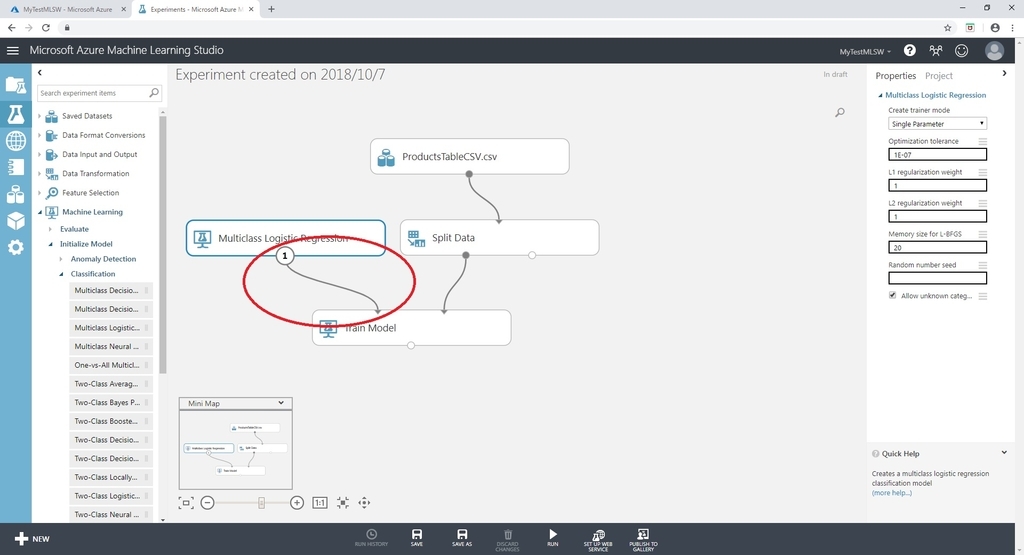
Task: Expand Data Transformation category
Action: 39,174
